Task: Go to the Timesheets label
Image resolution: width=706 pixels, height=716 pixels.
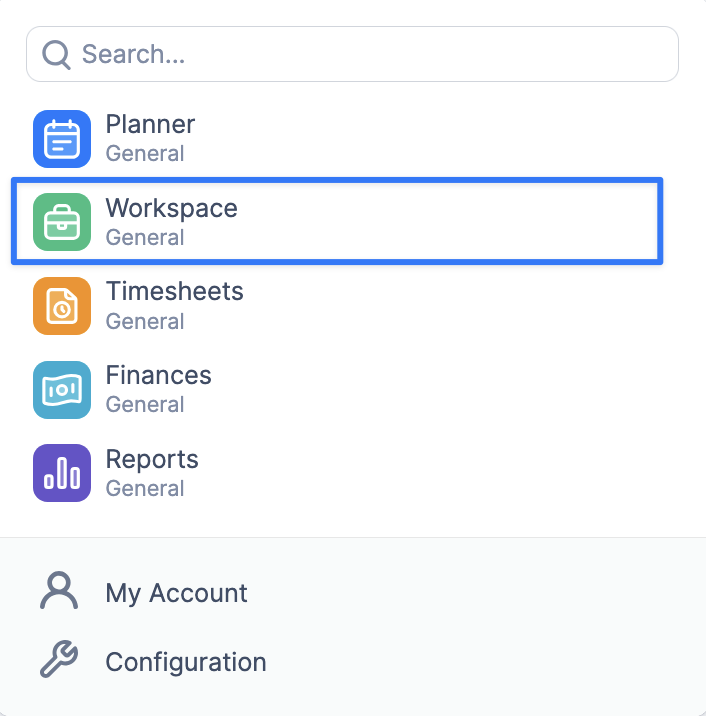Action: (174, 291)
